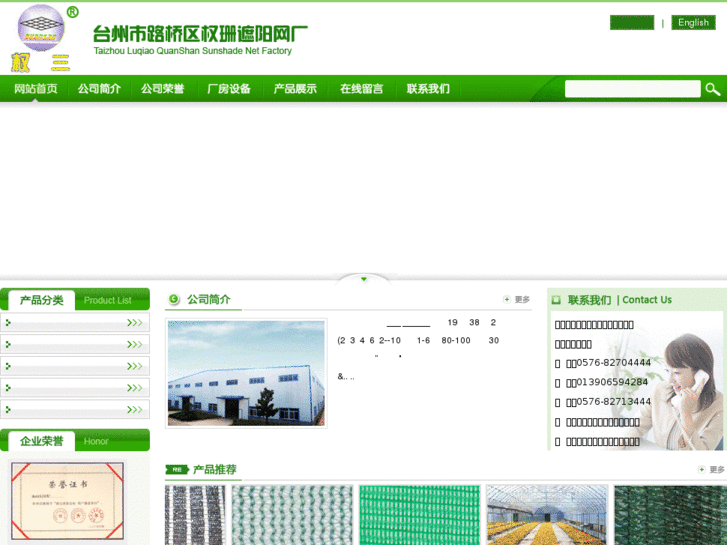The height and width of the screenshot is (545, 727).
Task: Expand the third product category row
Action: tap(75, 366)
